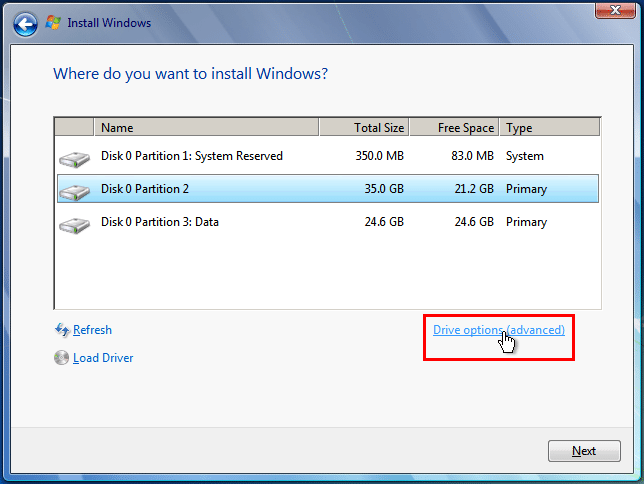Screen dimensions: 644x484
Task: Click the 35.0 GB total size value
Action: point(384,189)
